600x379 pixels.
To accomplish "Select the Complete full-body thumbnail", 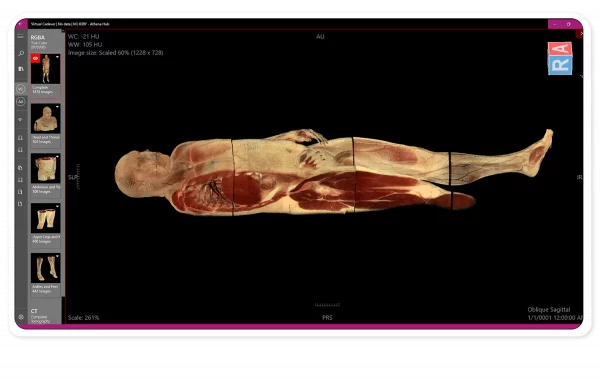I will (x=46, y=69).
